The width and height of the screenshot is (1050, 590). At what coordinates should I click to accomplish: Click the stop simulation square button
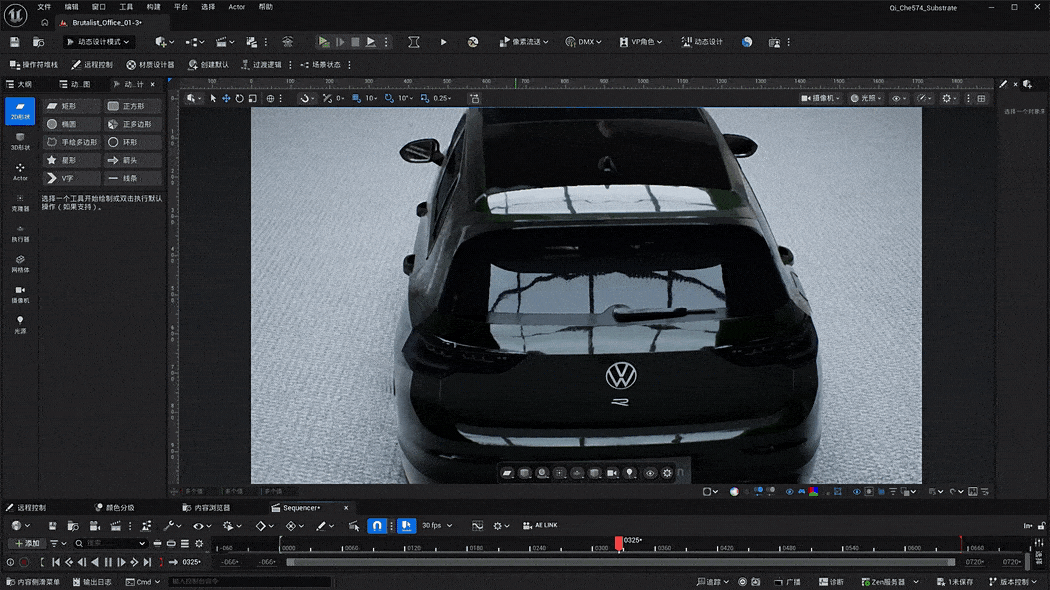click(356, 42)
